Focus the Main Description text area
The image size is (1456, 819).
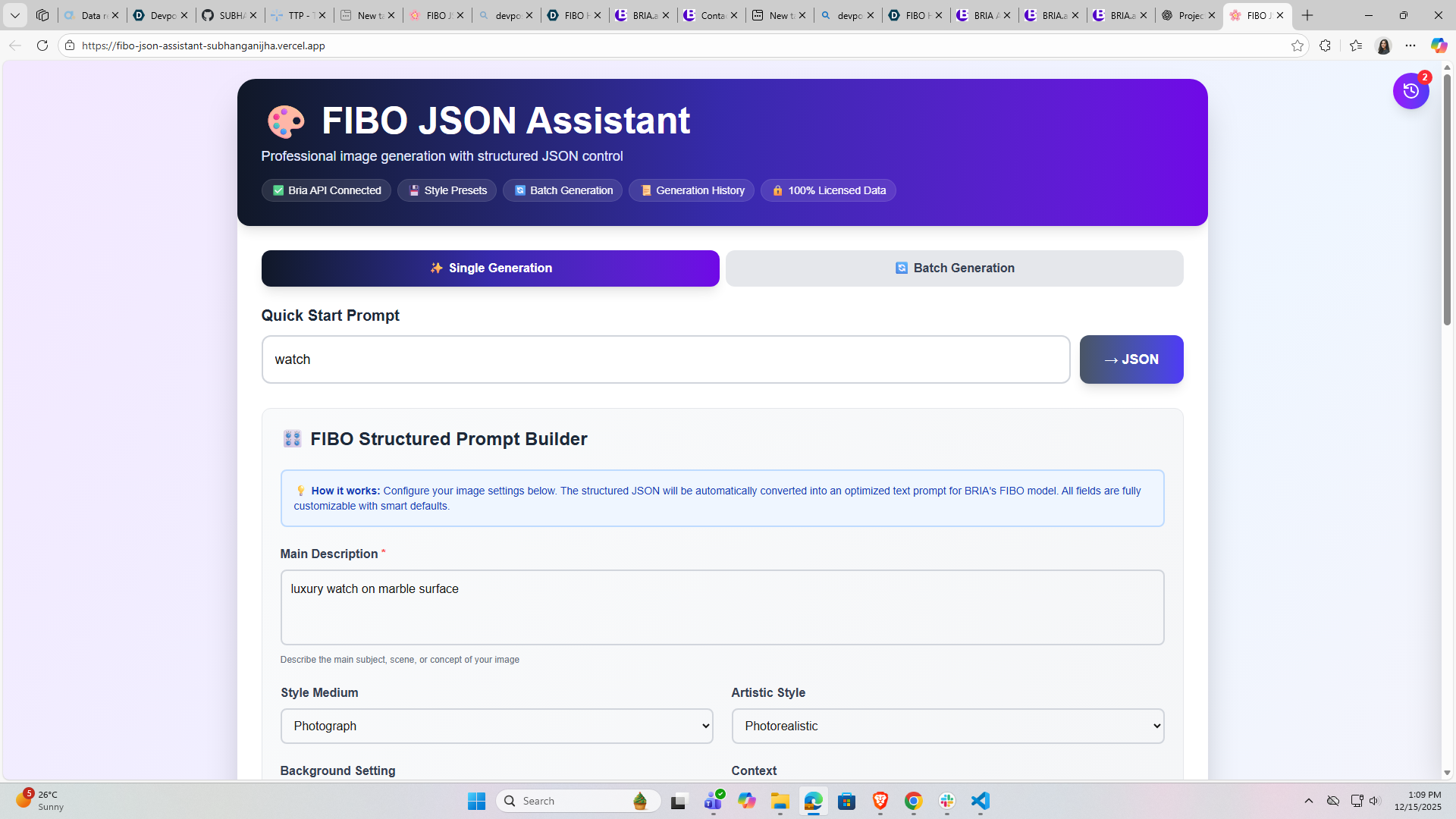[722, 607]
